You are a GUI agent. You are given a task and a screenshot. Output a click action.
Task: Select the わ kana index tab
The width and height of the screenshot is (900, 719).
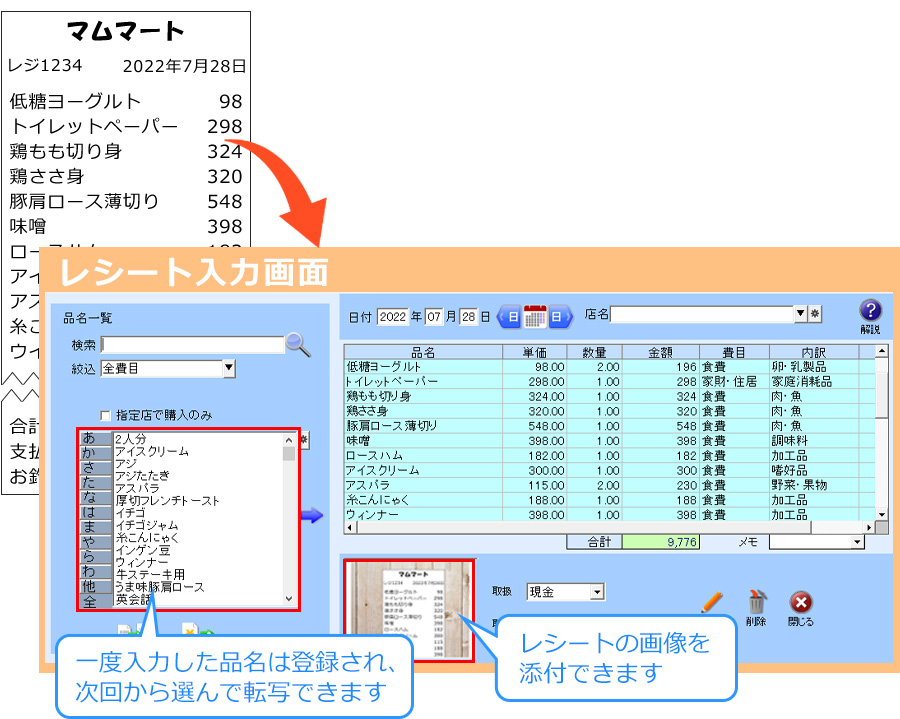(95, 573)
